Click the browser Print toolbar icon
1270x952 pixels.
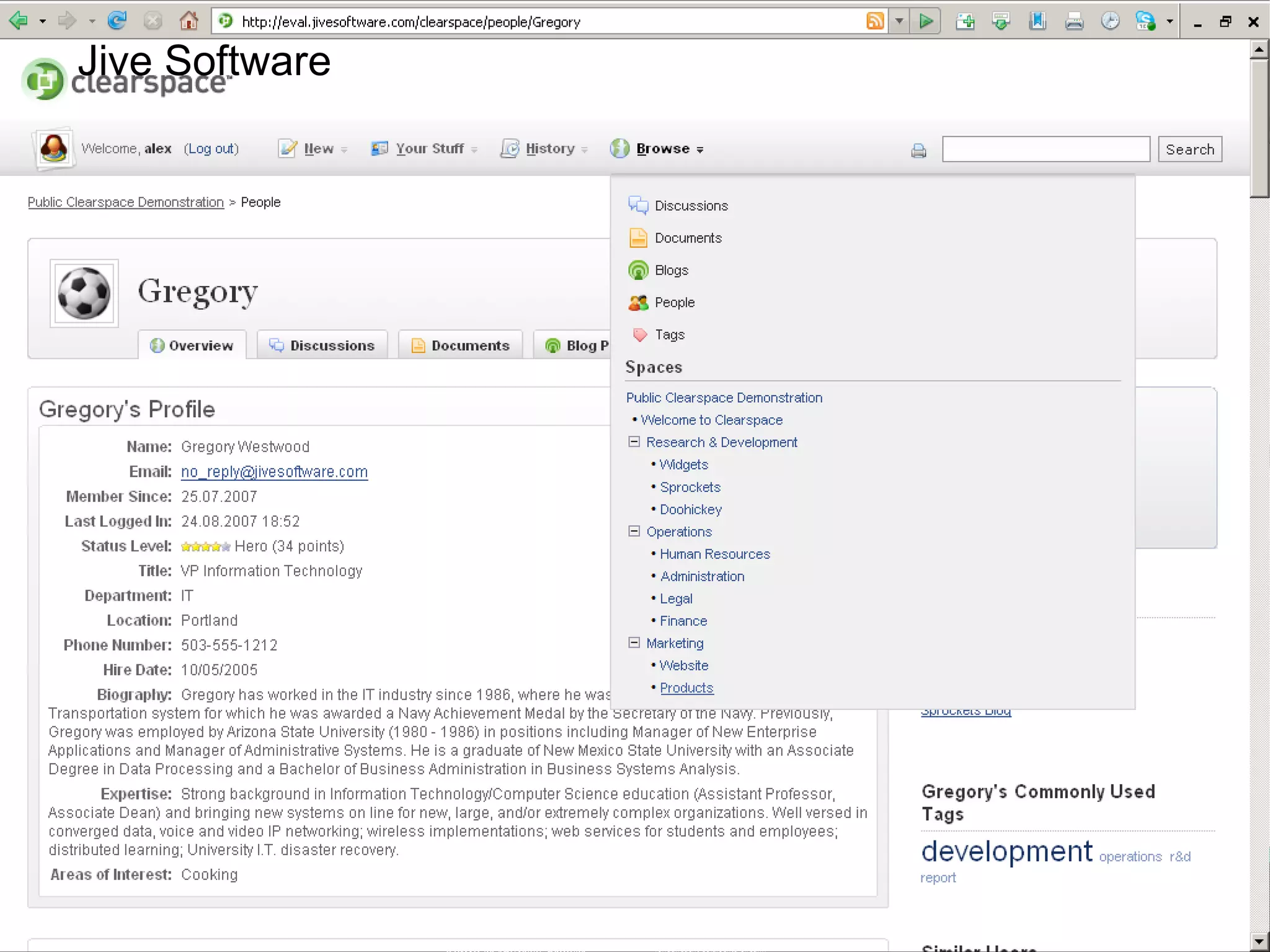(1074, 21)
